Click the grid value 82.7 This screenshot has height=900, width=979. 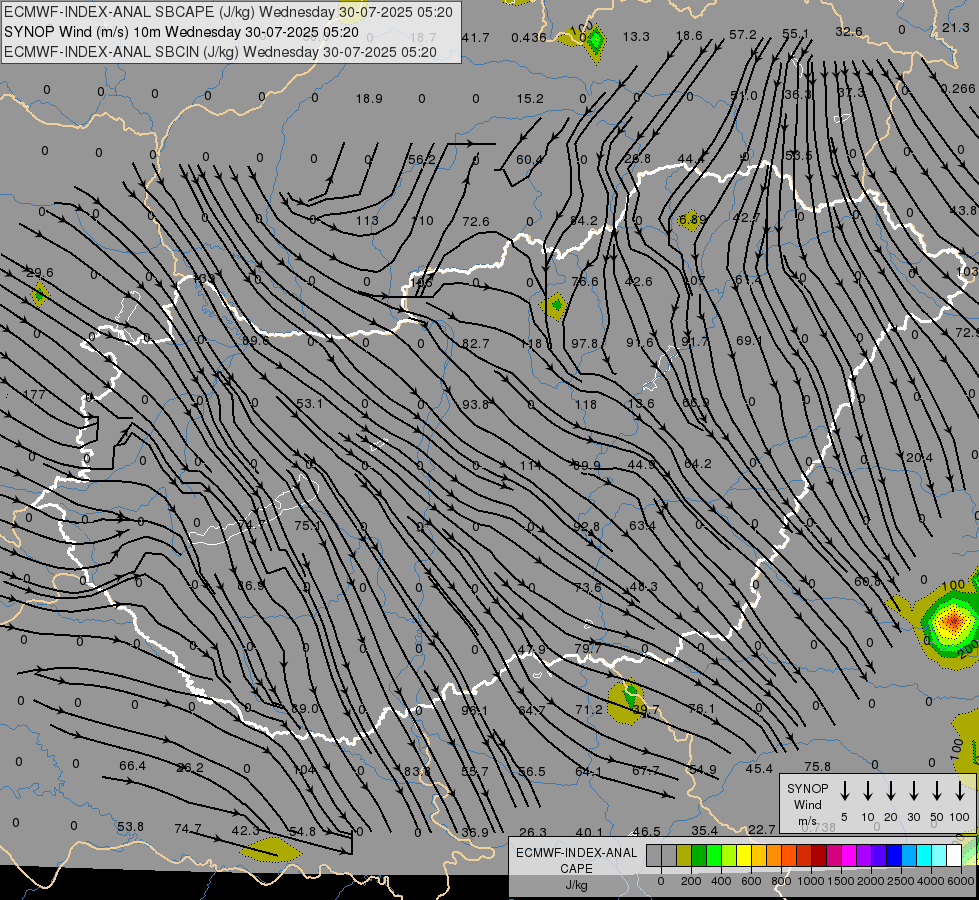pos(476,344)
